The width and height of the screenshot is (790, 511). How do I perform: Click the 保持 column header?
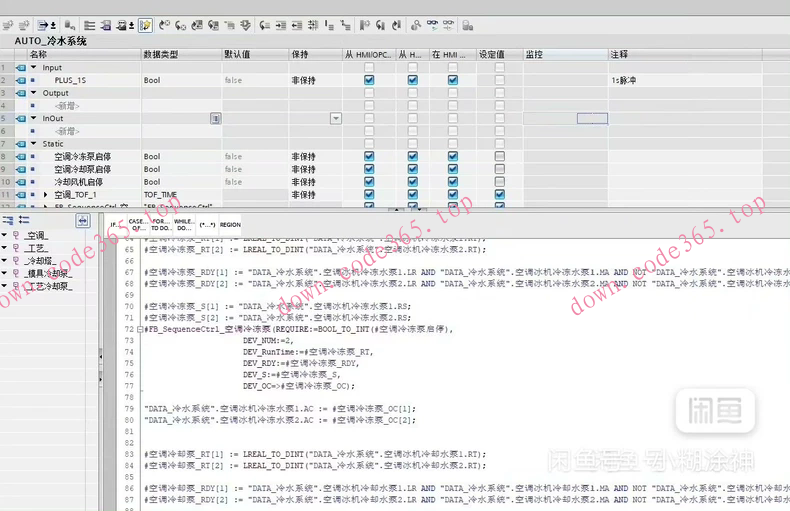pos(315,54)
